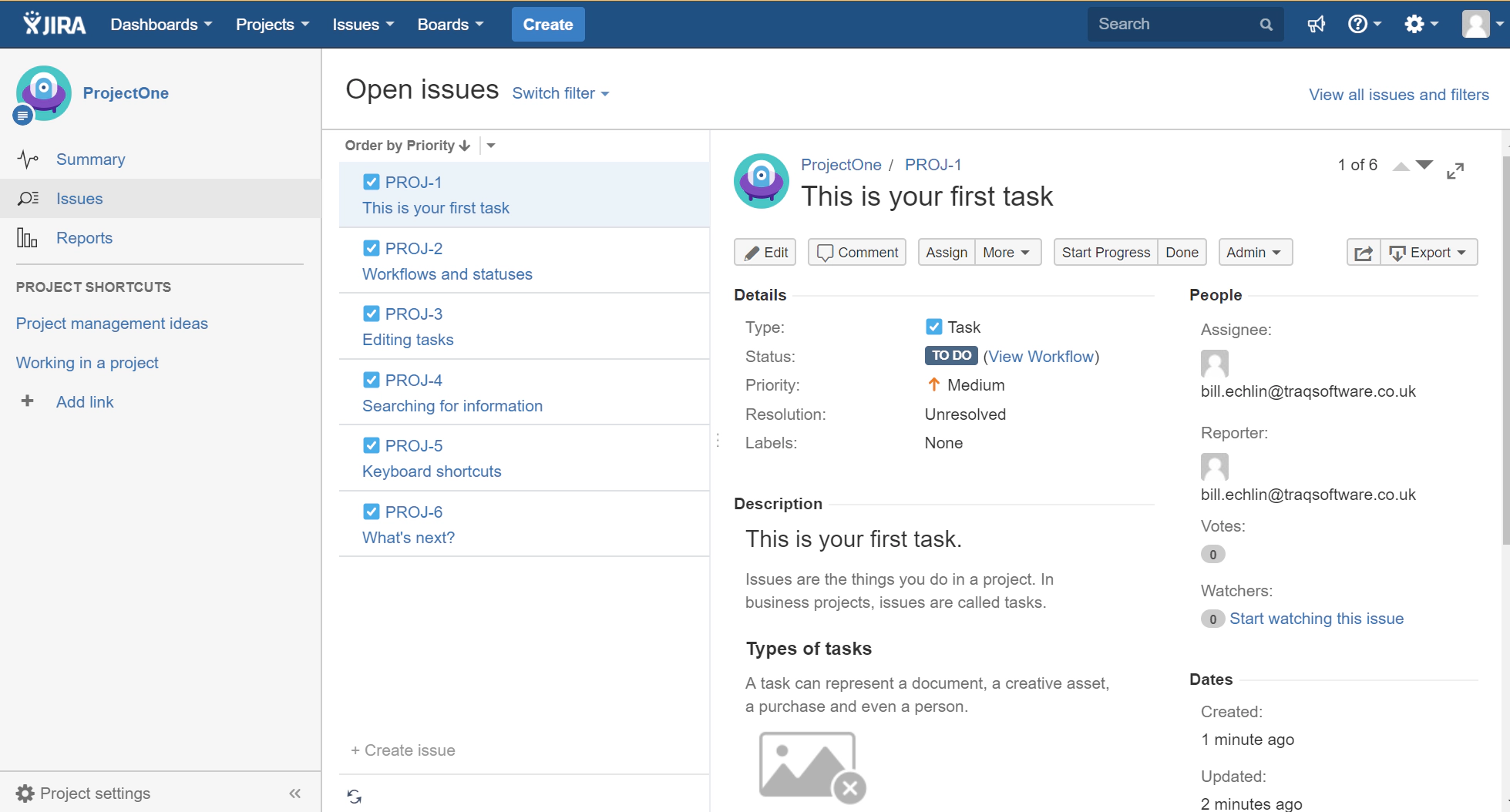
Task: Open the Reports sidebar icon
Action: pyautogui.click(x=26, y=237)
